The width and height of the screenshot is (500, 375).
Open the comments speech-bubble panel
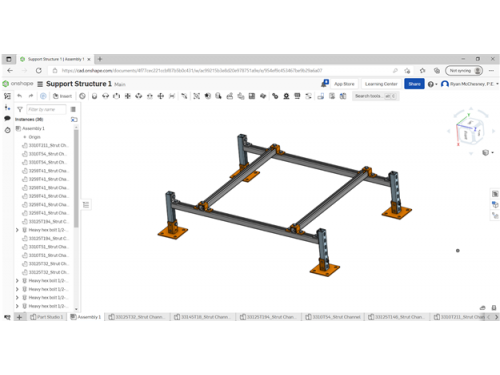coord(7,118)
